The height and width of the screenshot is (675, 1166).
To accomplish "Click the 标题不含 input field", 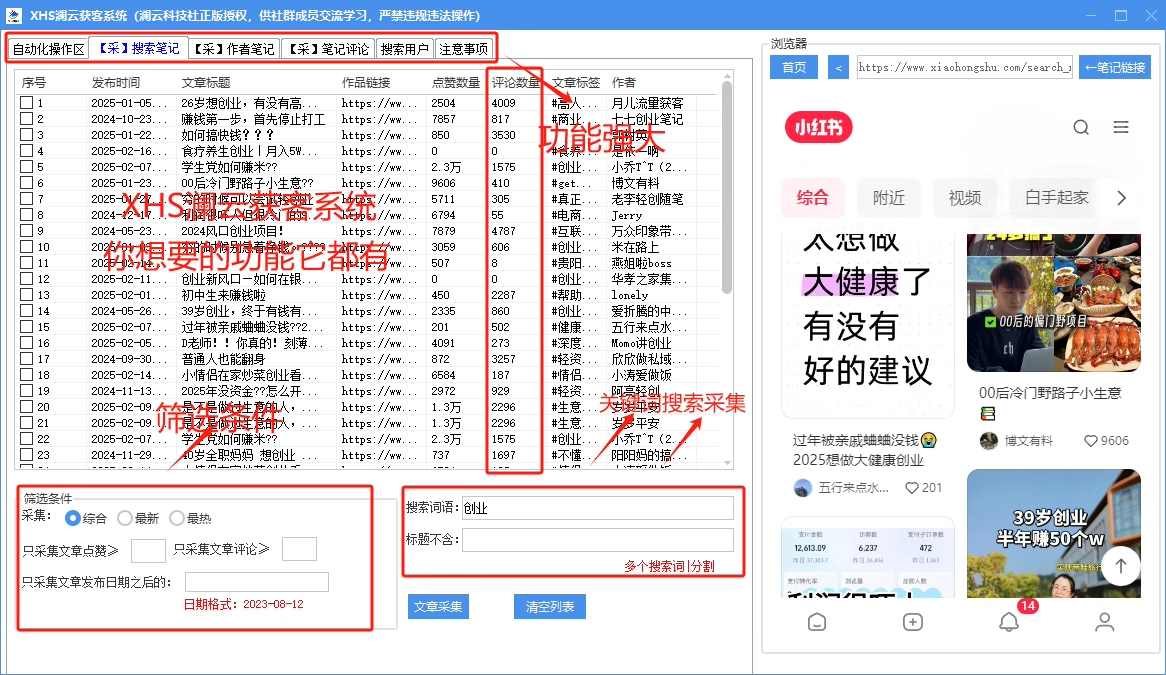I will tap(598, 540).
